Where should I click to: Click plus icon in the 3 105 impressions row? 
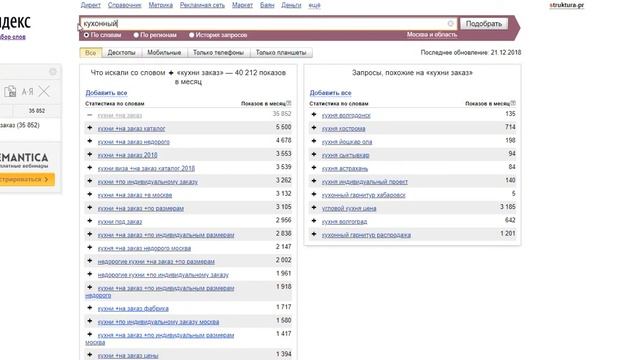(90, 208)
